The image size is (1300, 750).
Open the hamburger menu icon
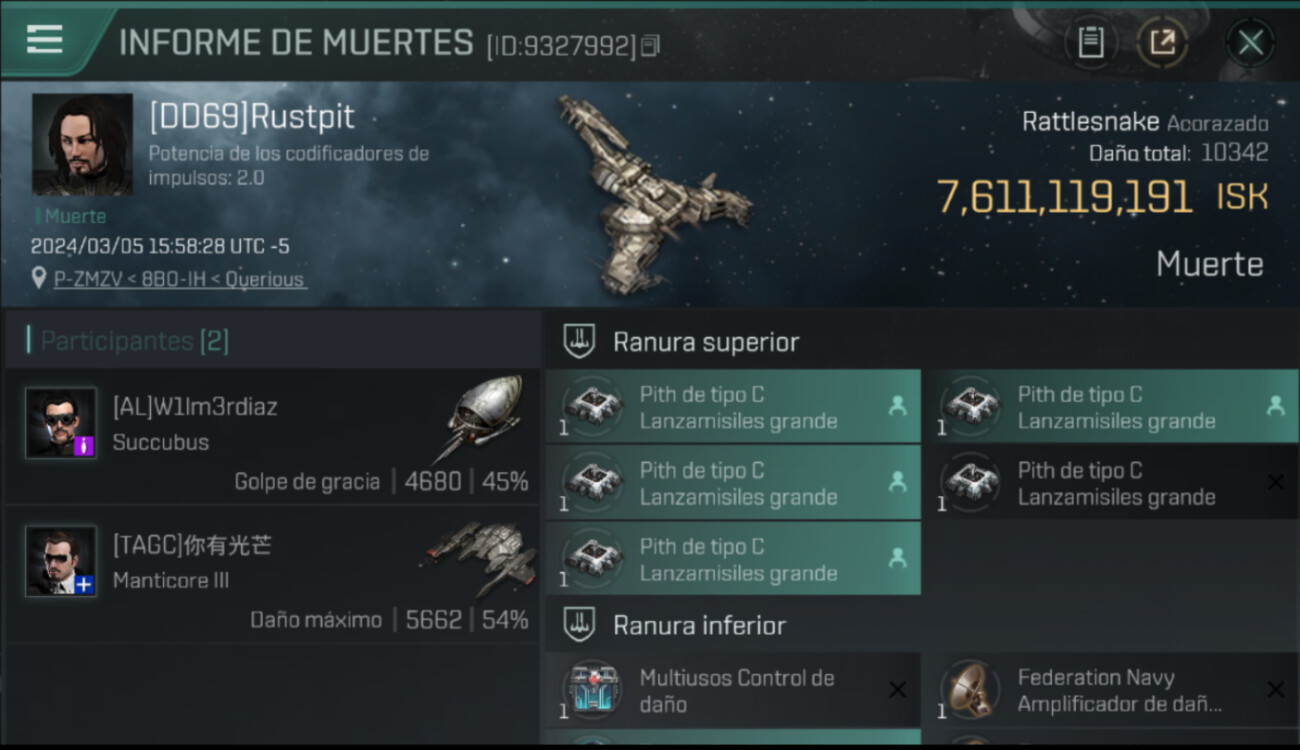click(44, 40)
